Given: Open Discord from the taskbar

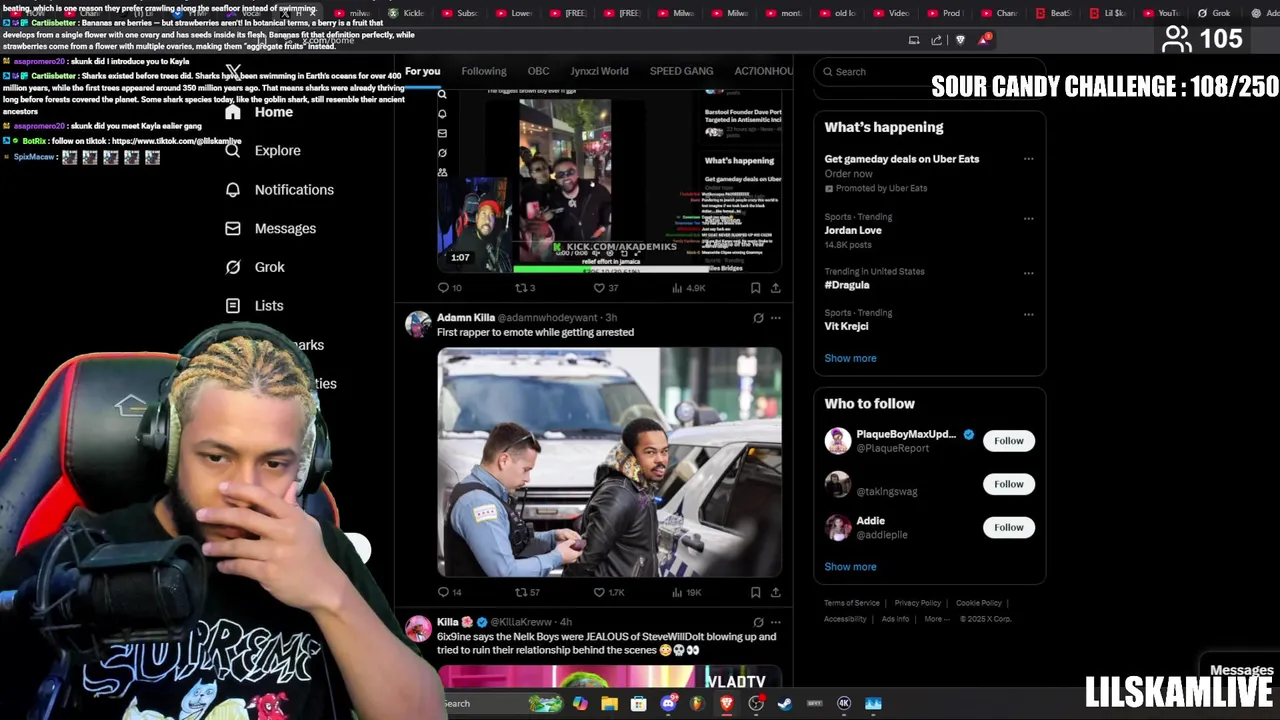Looking at the screenshot, I should click(x=668, y=703).
